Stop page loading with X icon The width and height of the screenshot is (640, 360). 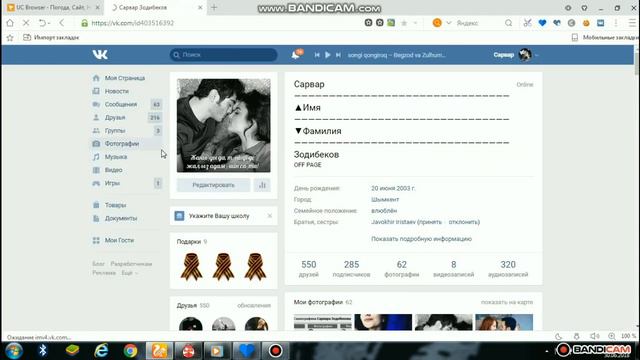click(26, 23)
